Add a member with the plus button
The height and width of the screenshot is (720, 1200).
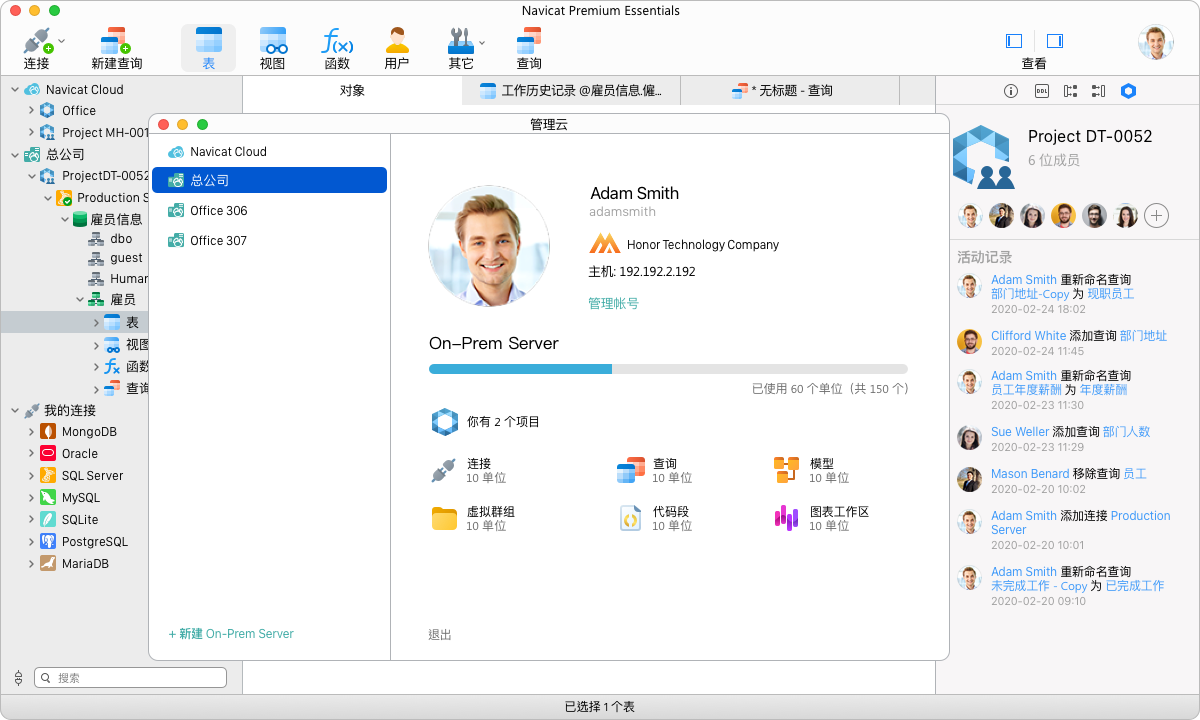(x=1157, y=215)
